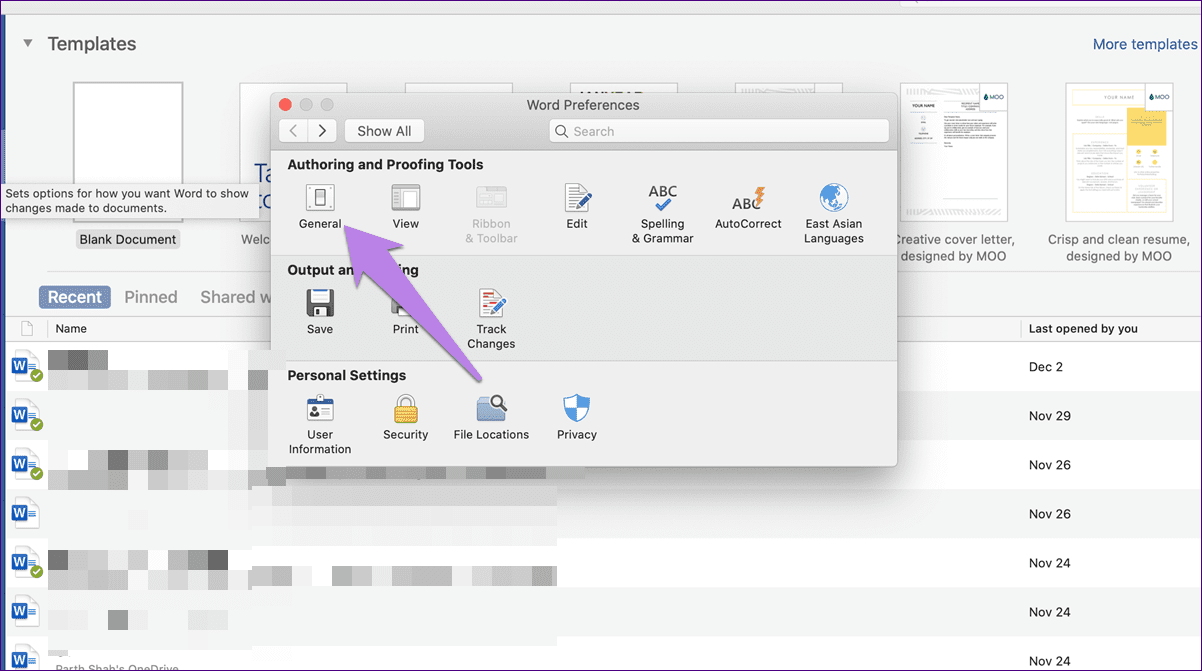The image size is (1202, 671).
Task: Open Edit preferences pane
Action: 577,207
